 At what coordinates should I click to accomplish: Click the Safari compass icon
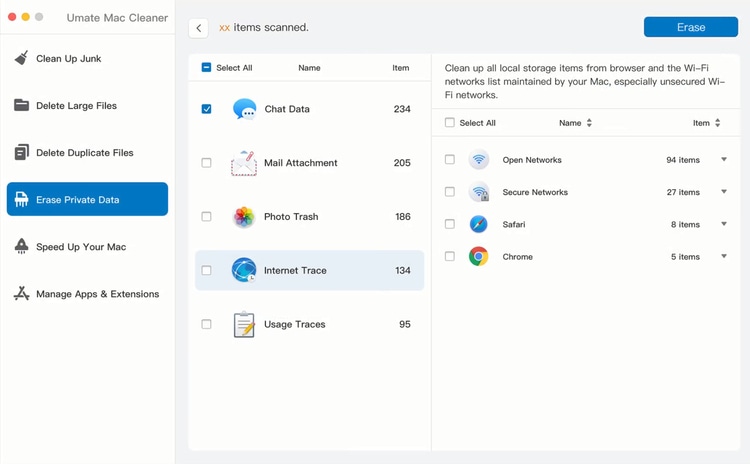(x=479, y=225)
